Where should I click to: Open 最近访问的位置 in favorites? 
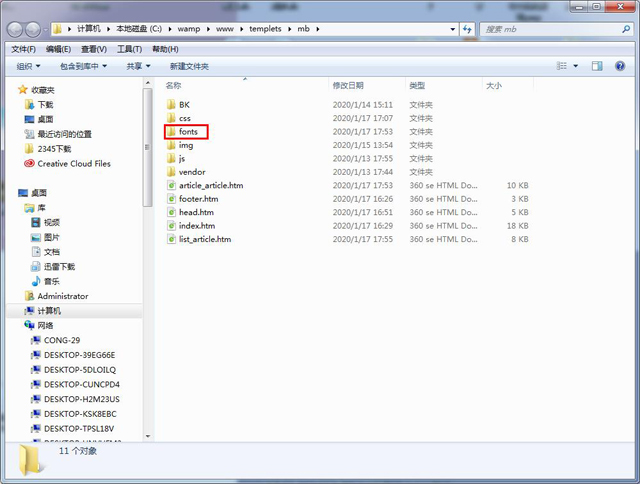tap(58, 134)
